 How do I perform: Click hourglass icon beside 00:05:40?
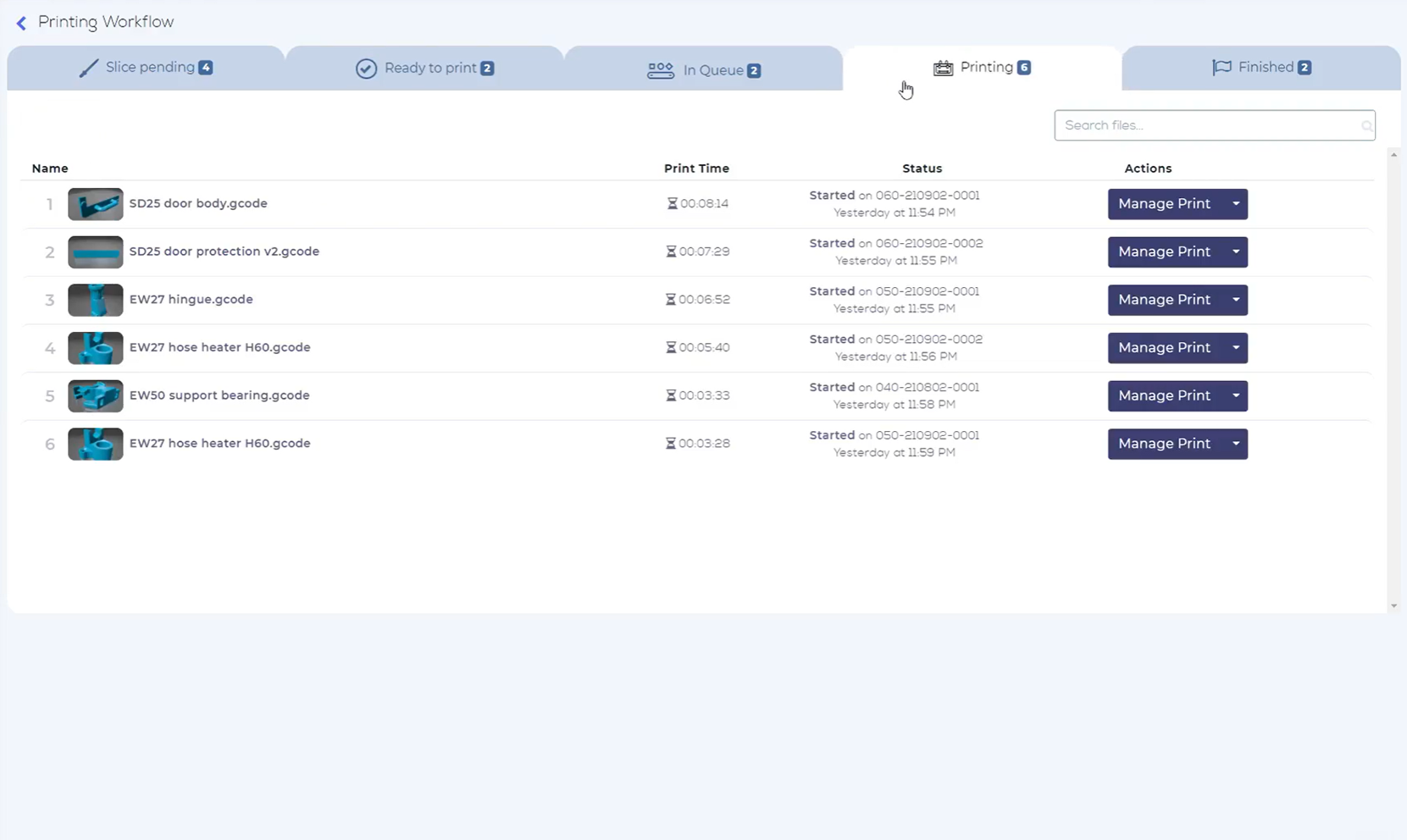pos(671,347)
